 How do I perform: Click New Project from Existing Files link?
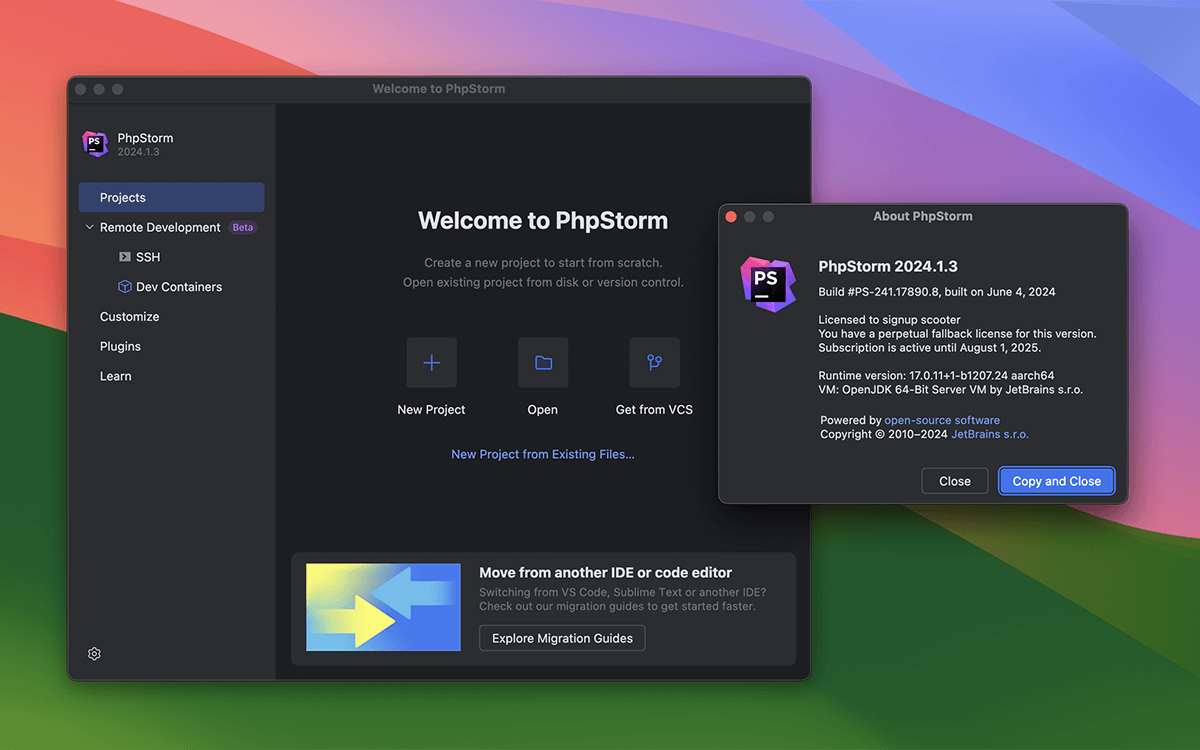tap(543, 454)
